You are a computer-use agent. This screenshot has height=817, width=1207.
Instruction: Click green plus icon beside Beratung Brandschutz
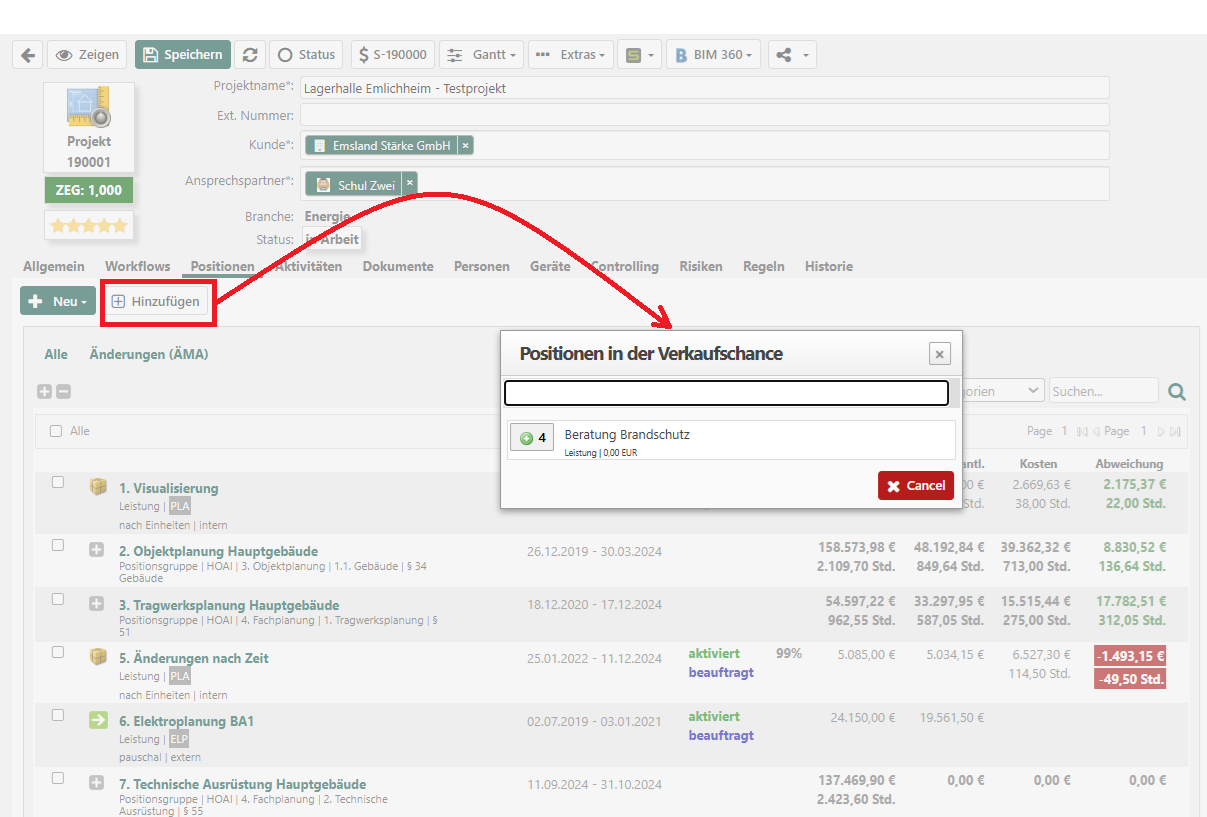click(527, 438)
